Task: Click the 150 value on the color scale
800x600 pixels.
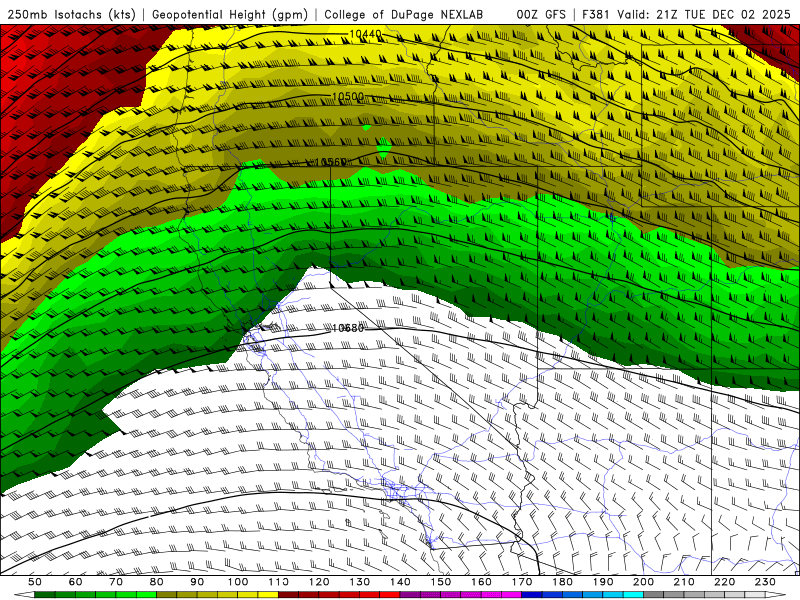Action: [x=440, y=582]
